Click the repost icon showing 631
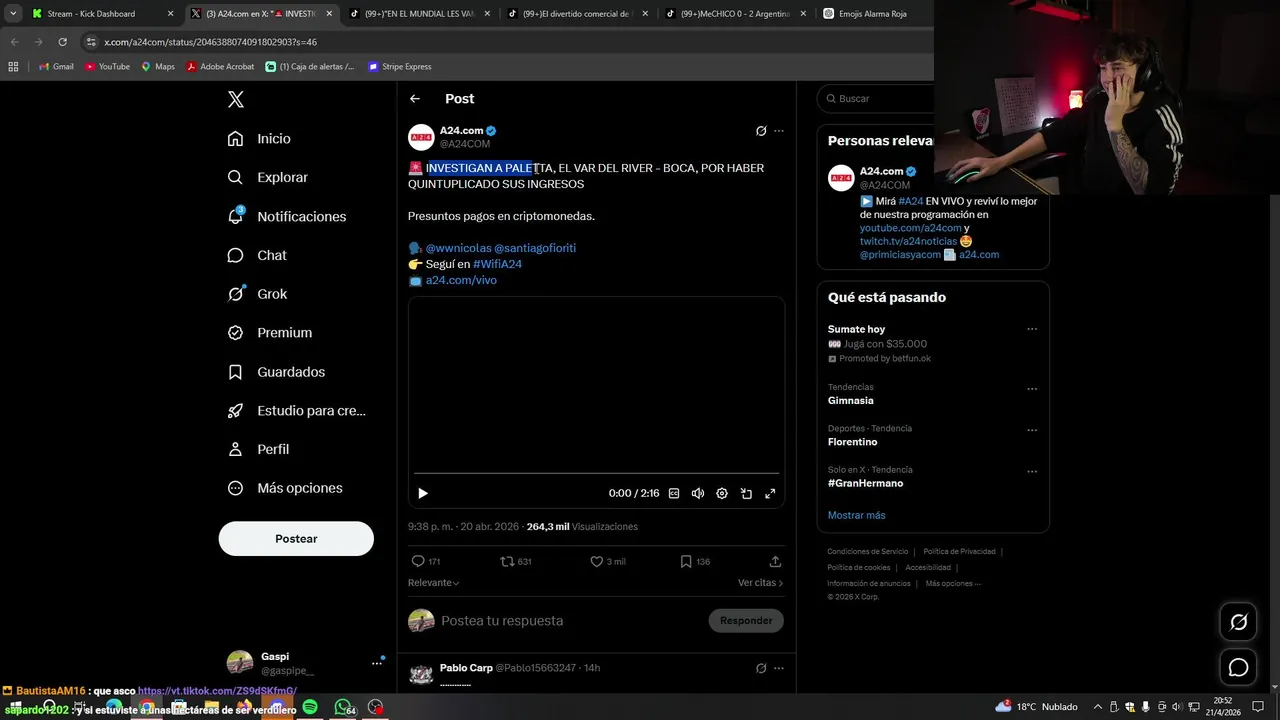 coord(516,561)
